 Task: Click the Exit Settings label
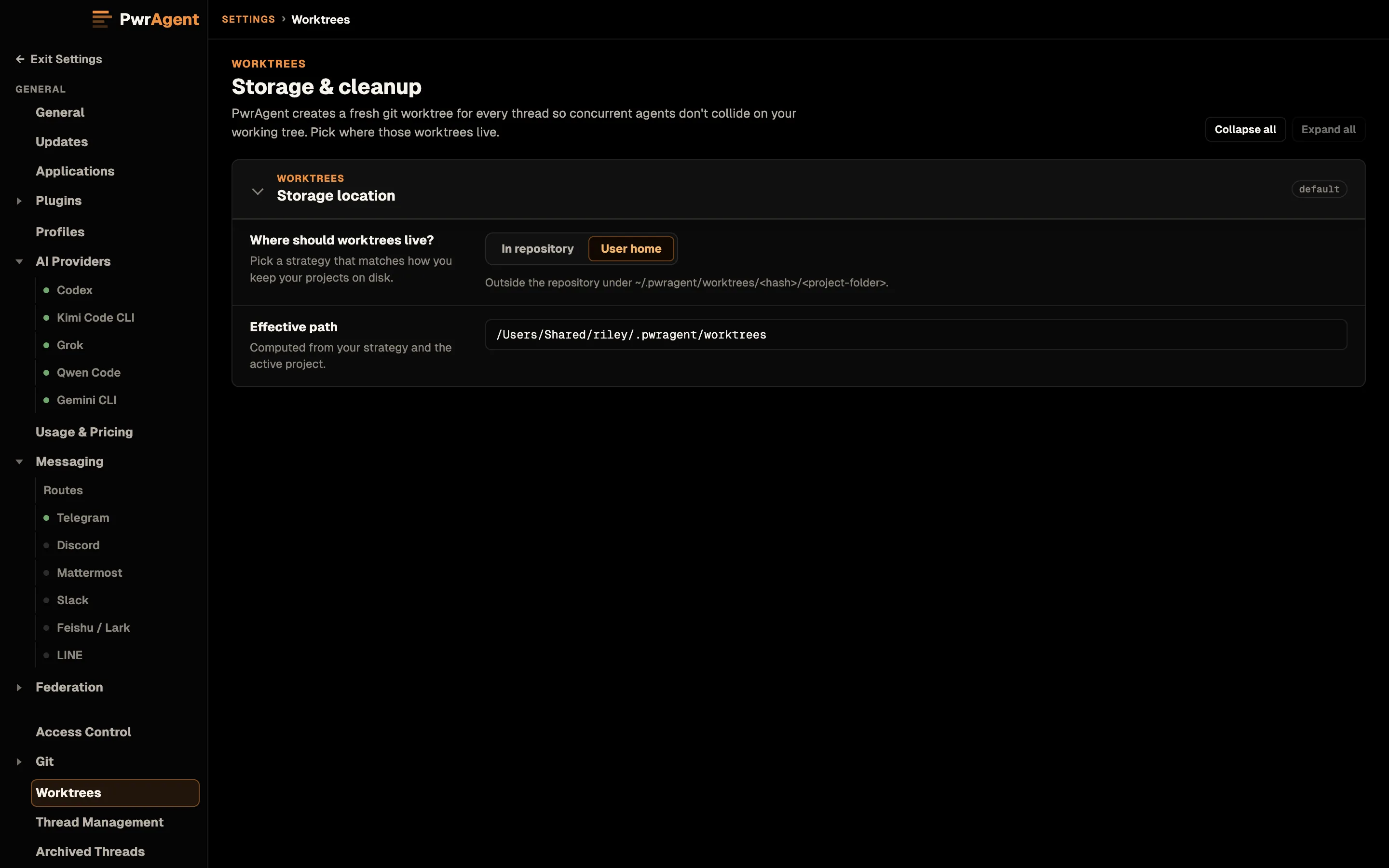(66, 59)
